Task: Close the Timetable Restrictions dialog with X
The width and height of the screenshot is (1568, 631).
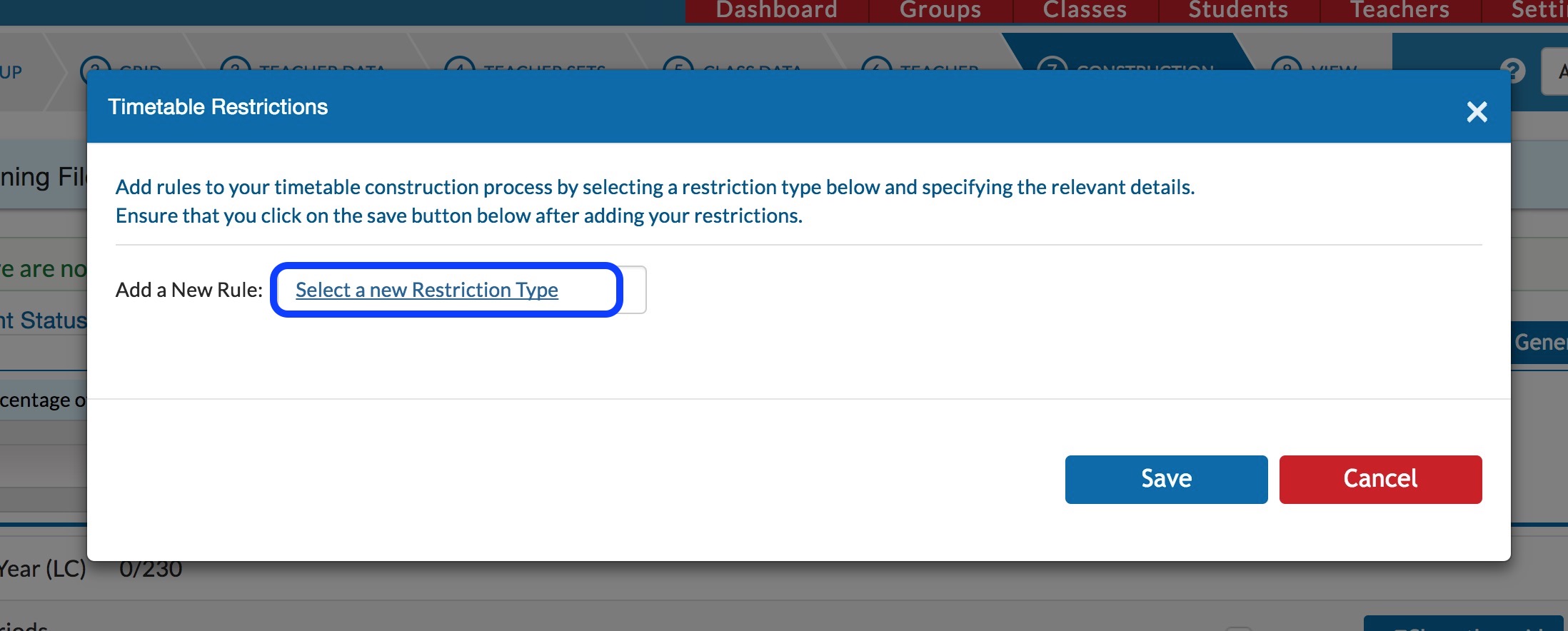Action: pos(1477,111)
